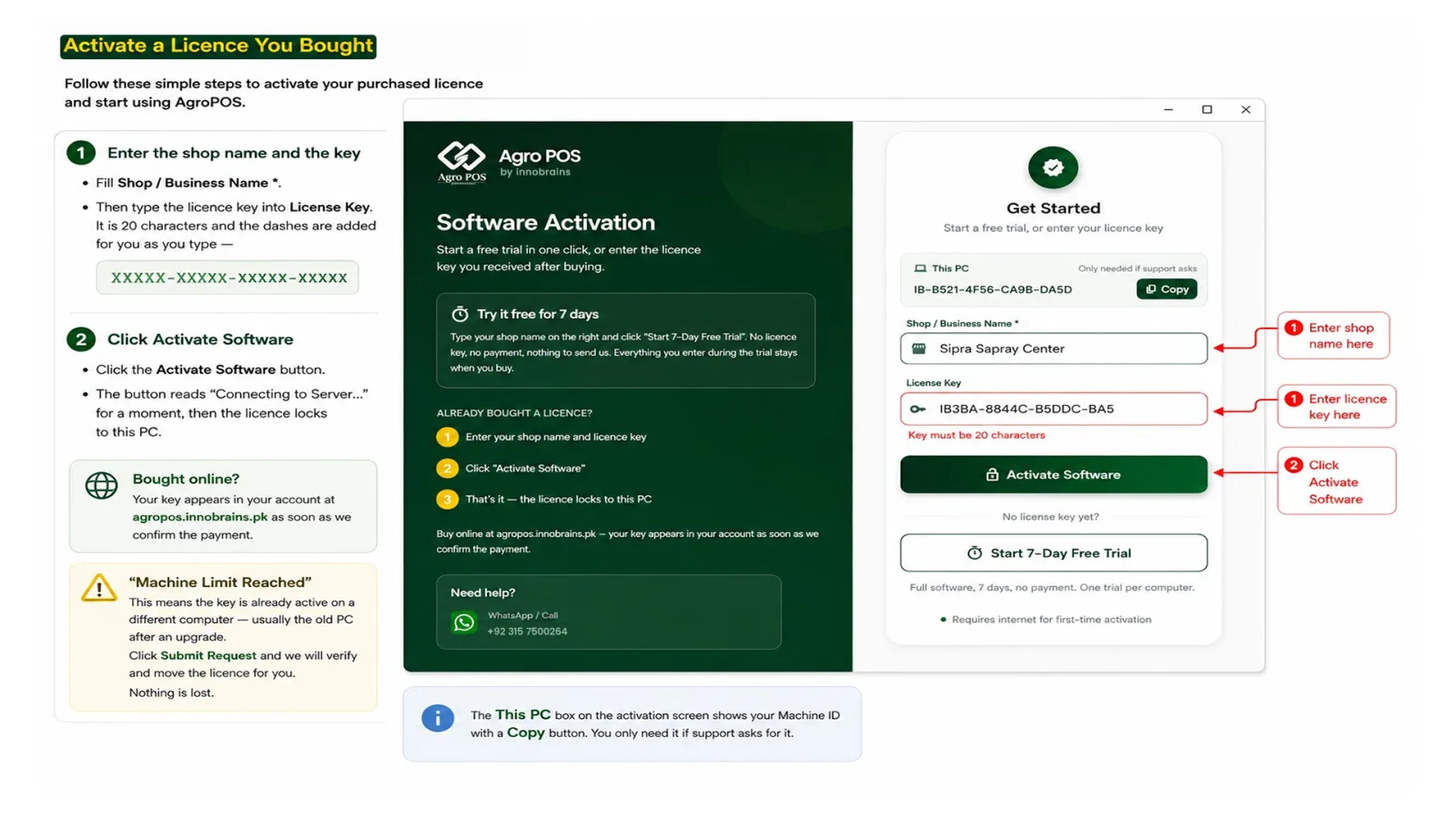Click the blue info icon

[438, 718]
